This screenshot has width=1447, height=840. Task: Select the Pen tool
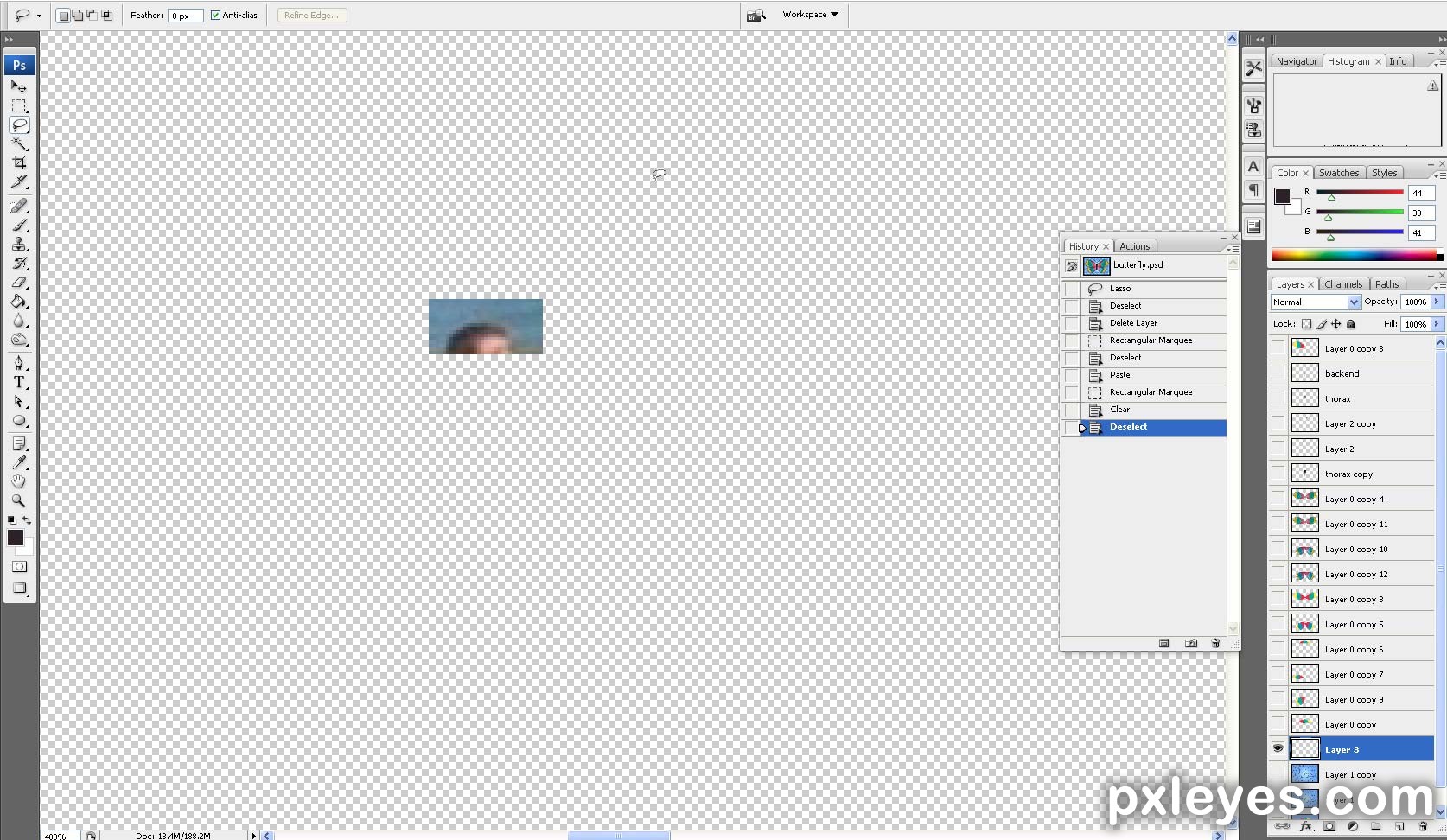click(19, 363)
